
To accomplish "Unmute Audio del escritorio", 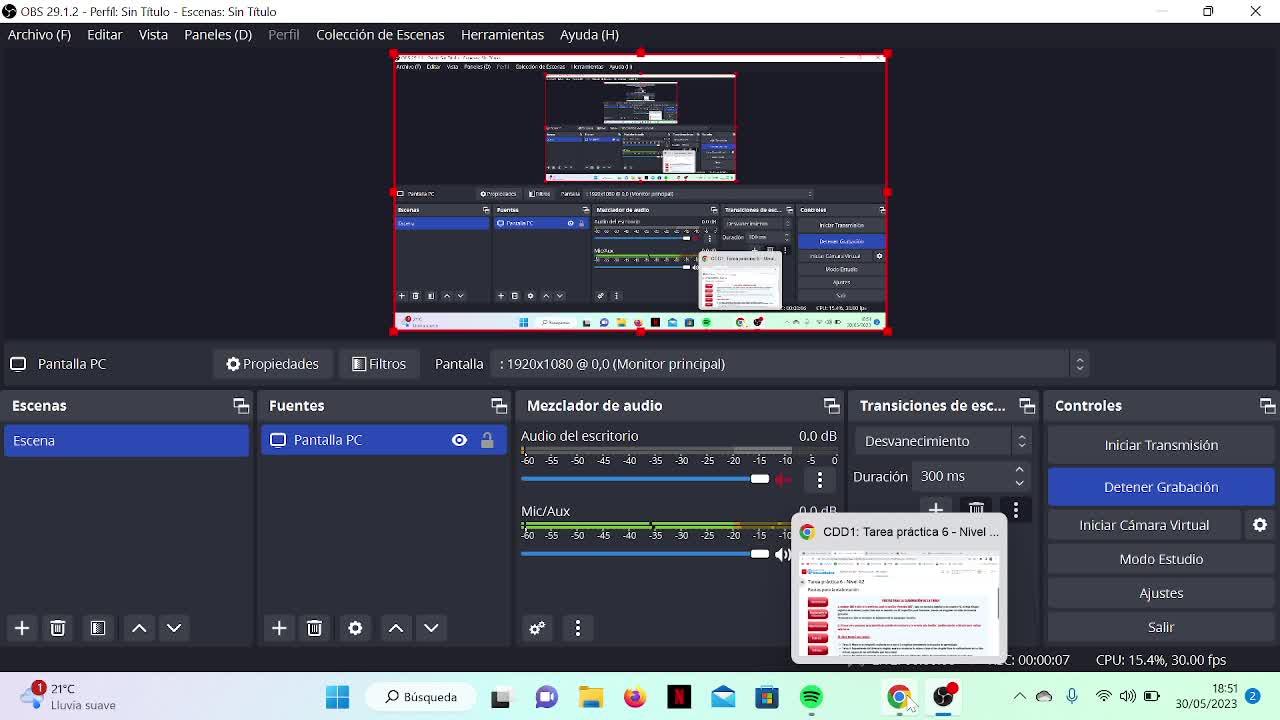I will (x=783, y=479).
